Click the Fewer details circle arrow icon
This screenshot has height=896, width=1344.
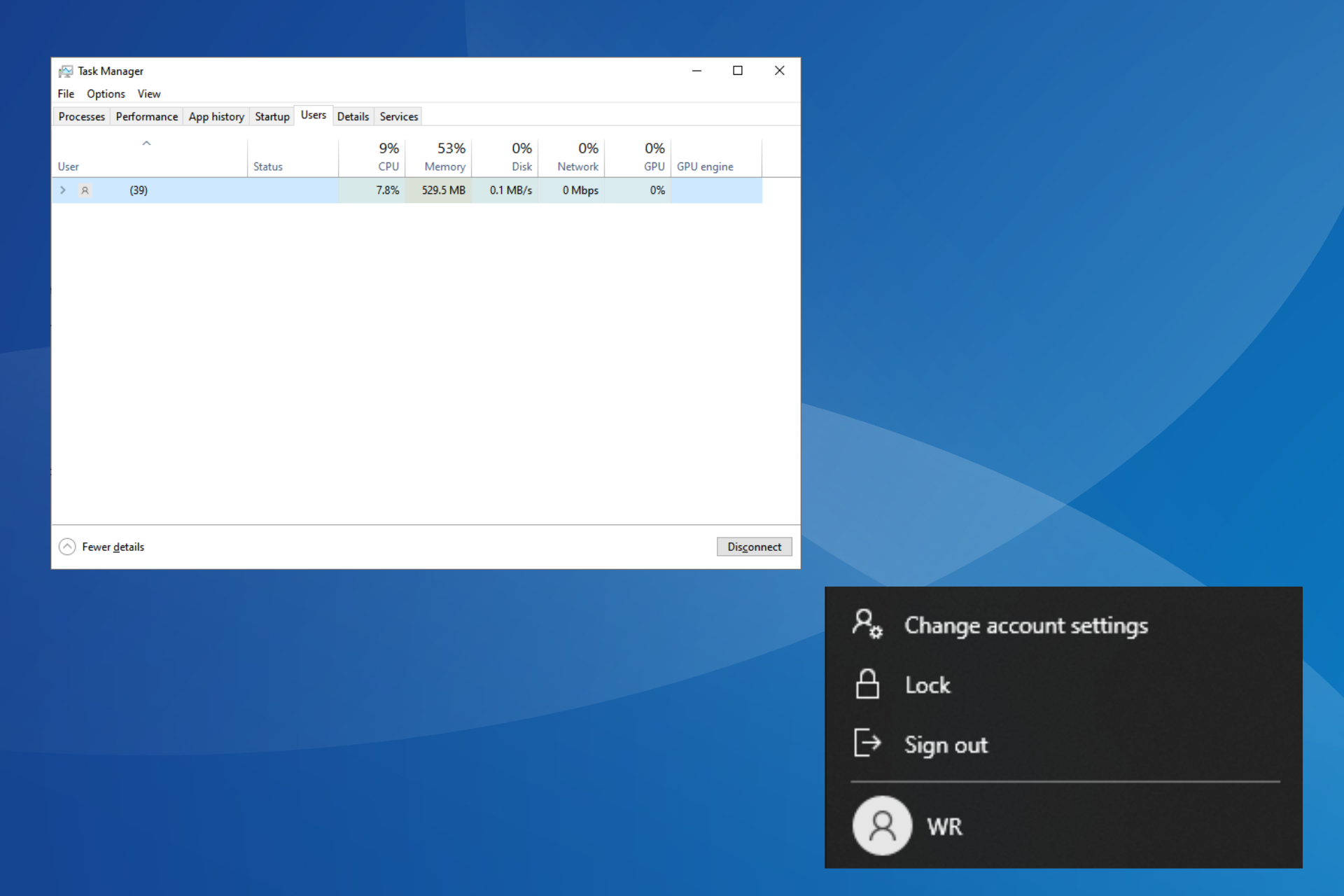point(67,547)
